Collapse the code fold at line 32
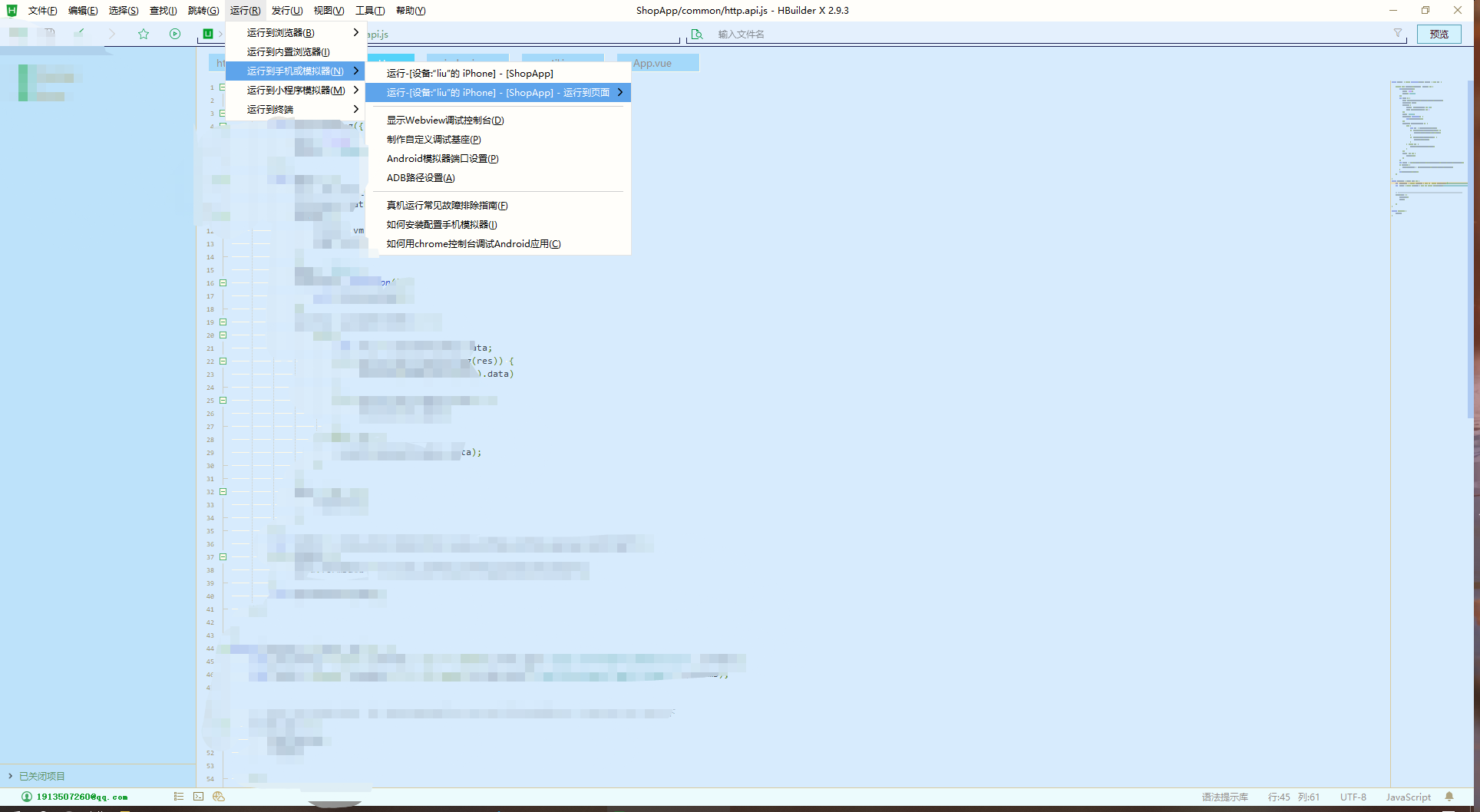 pos(223,491)
